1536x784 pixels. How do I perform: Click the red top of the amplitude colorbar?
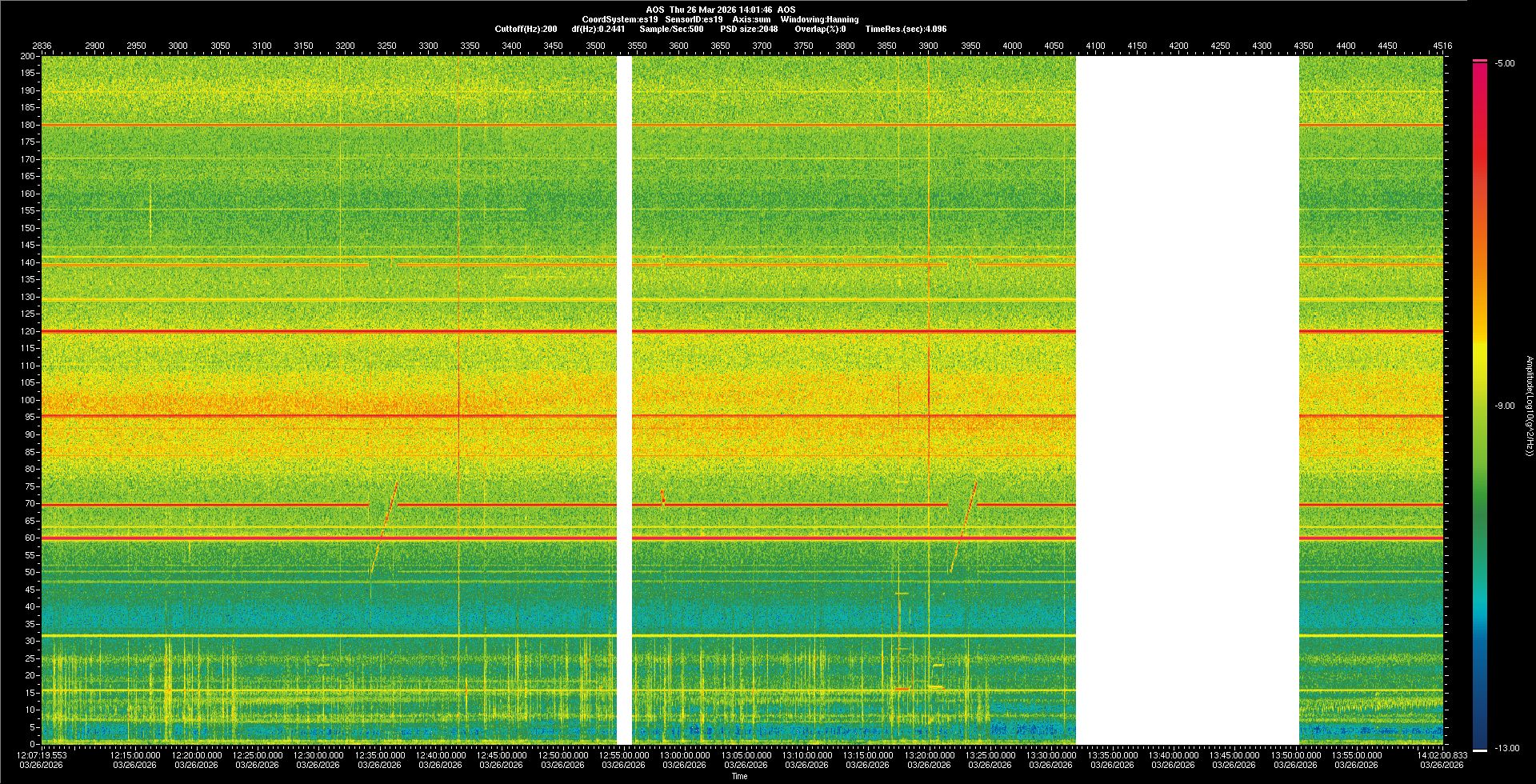click(x=1479, y=72)
